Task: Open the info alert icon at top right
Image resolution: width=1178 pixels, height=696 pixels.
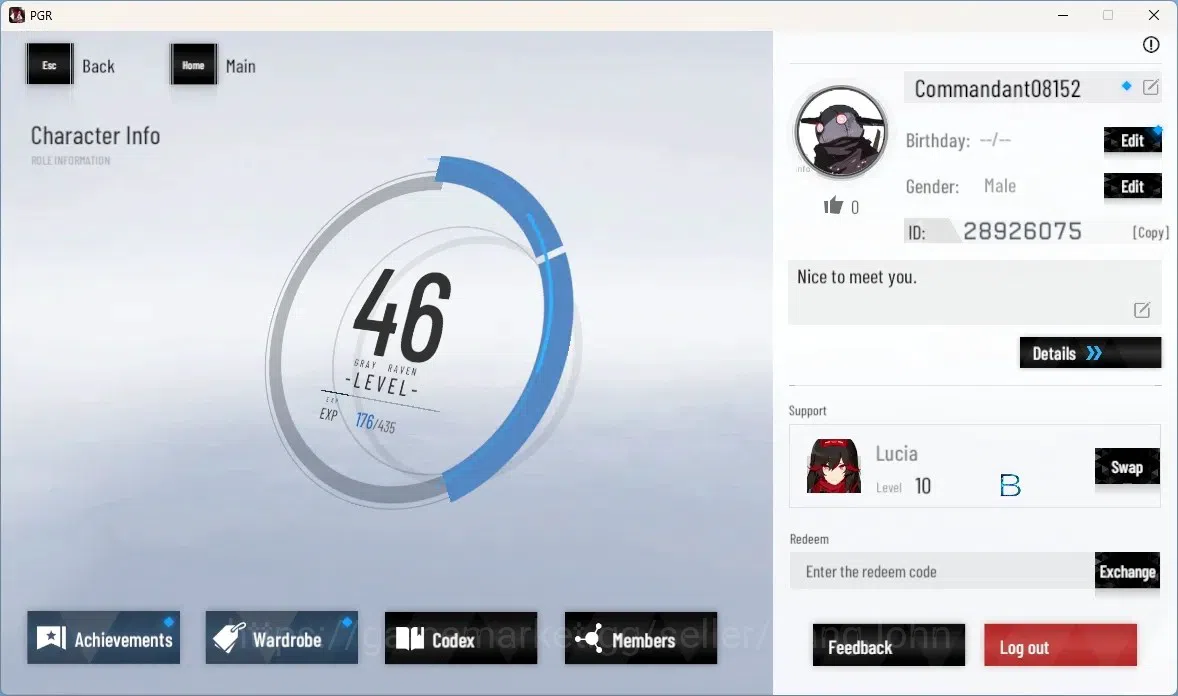Action: coord(1150,44)
